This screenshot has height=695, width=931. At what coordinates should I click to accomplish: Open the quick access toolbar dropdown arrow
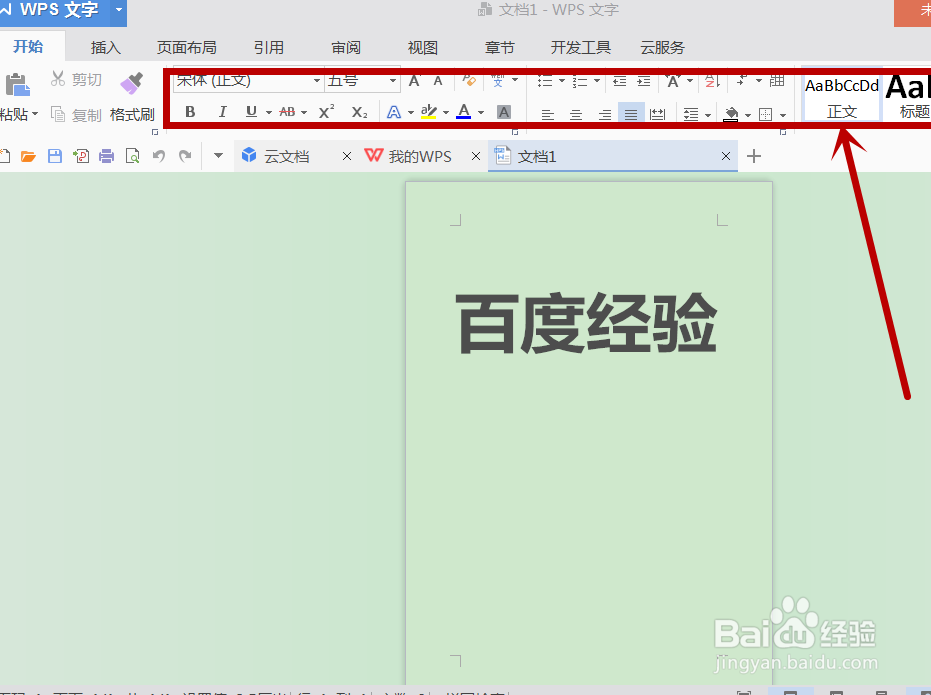pyautogui.click(x=218, y=156)
